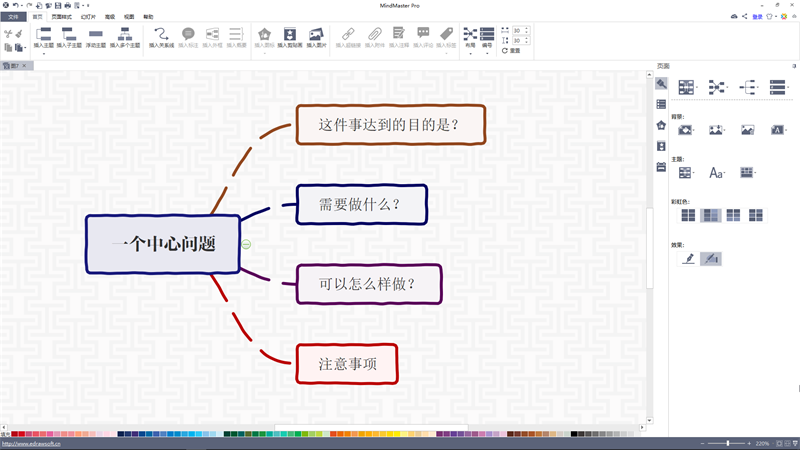Toggle the hand-drawn pen effect button

688,259
